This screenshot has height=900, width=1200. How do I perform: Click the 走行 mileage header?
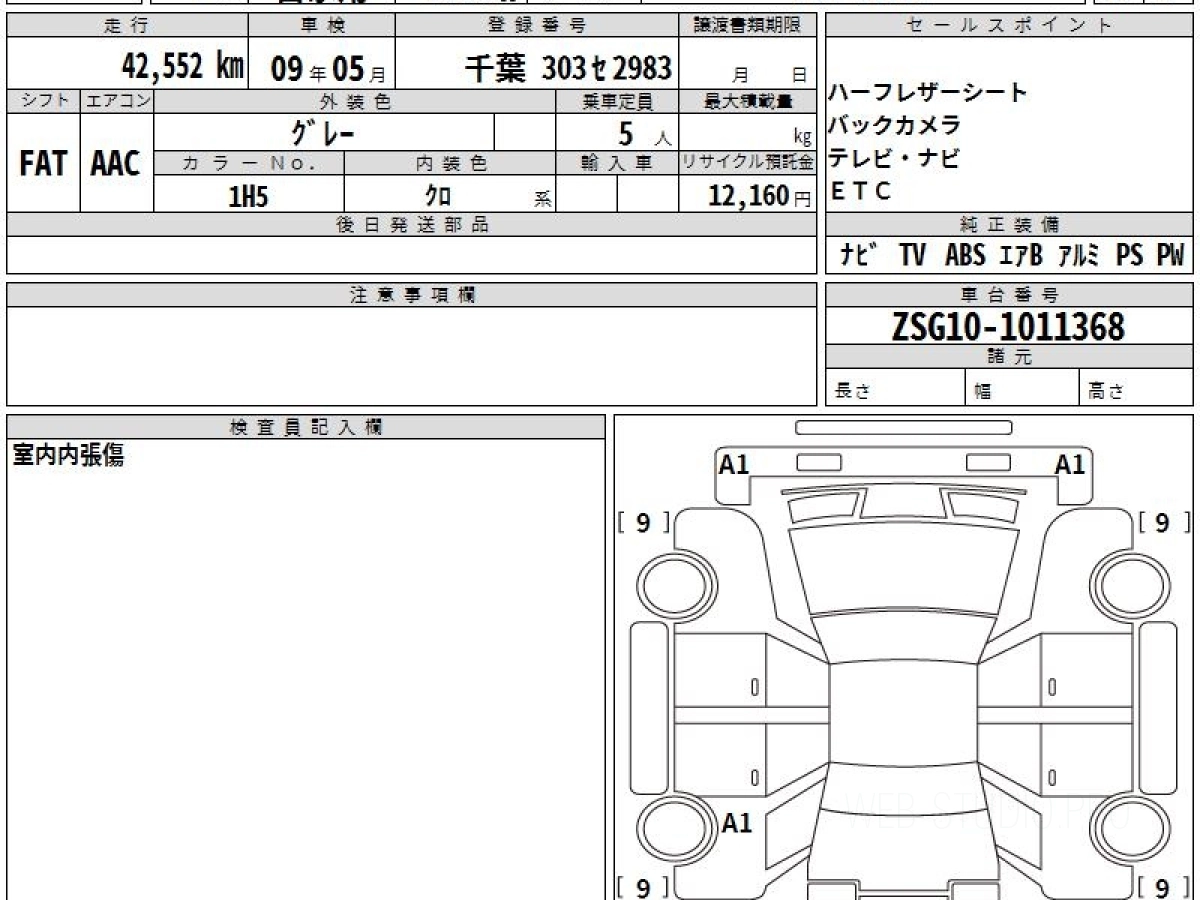click(126, 26)
